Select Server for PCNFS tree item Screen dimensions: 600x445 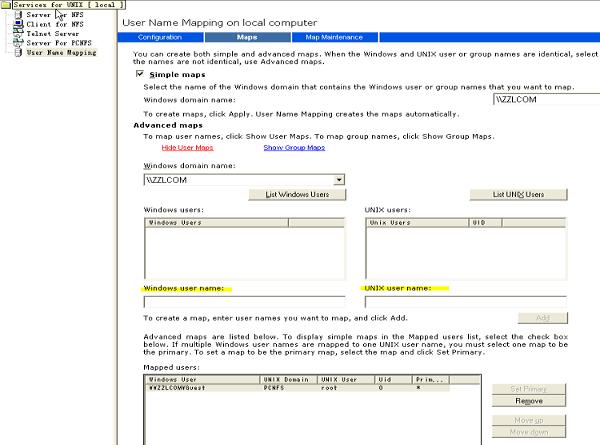point(59,43)
